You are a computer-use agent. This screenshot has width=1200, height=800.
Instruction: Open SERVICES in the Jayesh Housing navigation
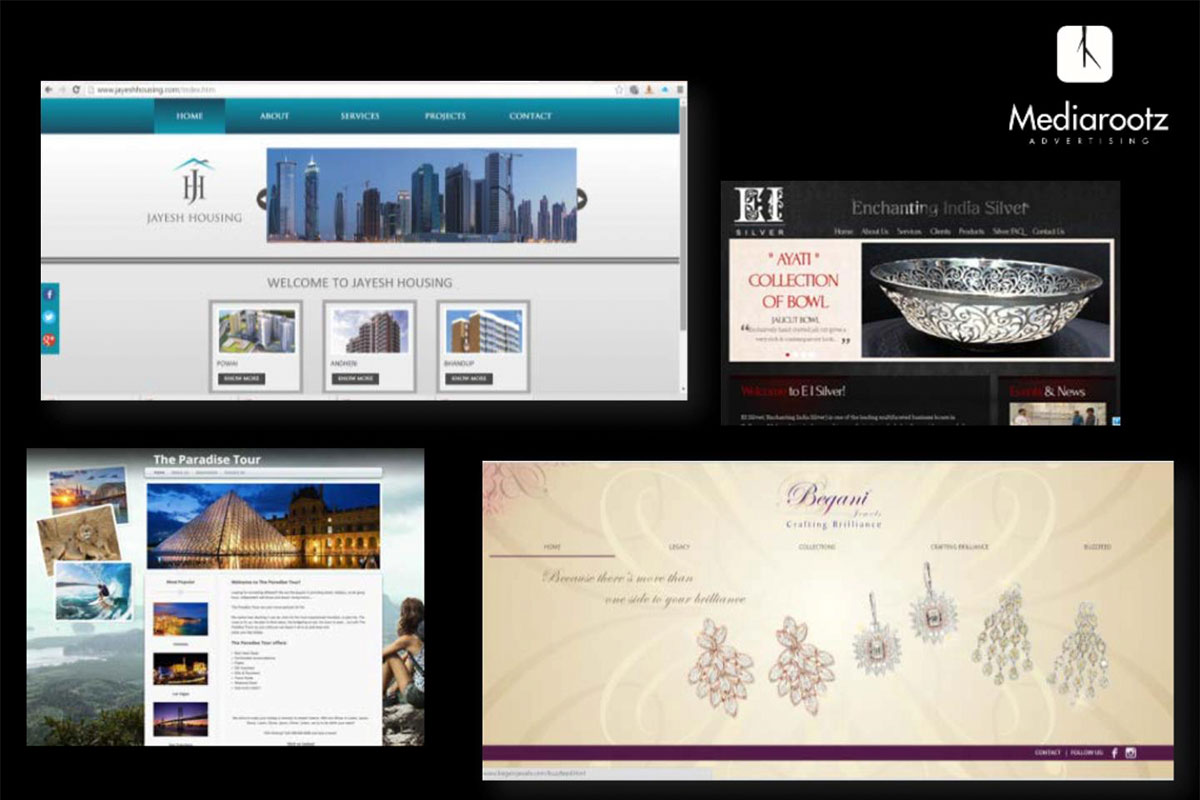pos(359,116)
